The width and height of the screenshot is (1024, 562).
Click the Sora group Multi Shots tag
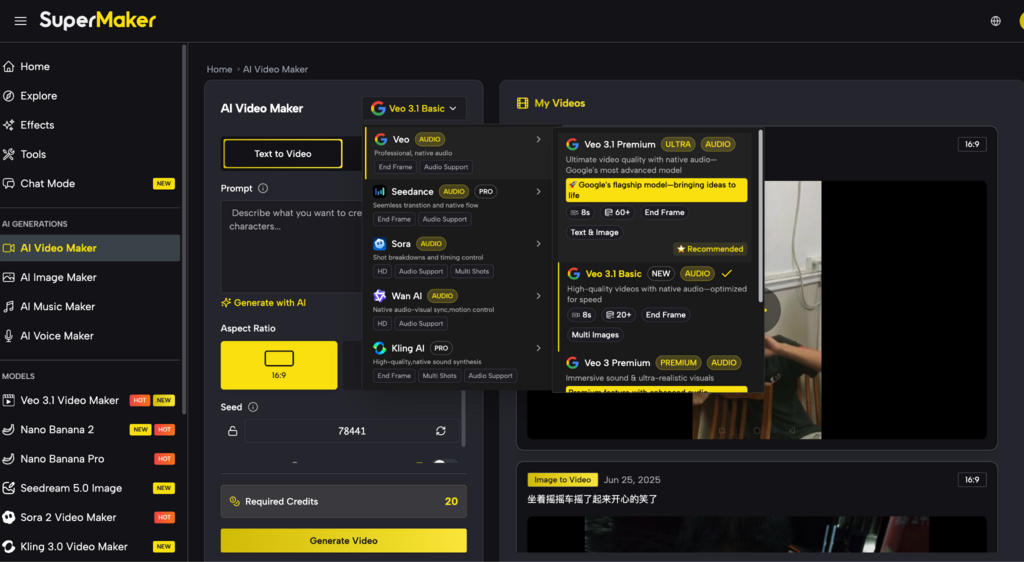[x=472, y=272]
